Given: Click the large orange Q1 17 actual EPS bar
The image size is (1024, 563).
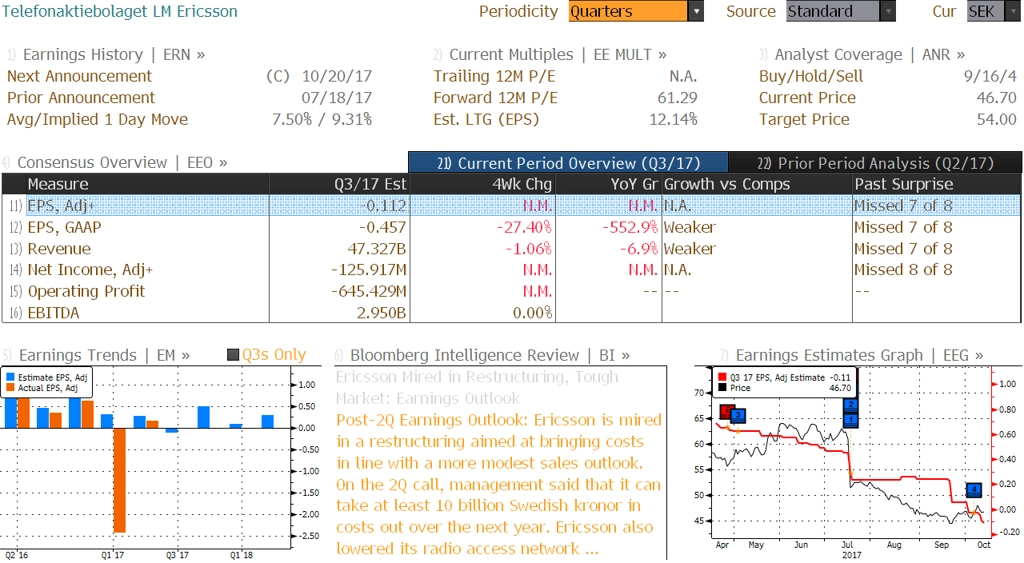Looking at the screenshot, I should (x=120, y=480).
